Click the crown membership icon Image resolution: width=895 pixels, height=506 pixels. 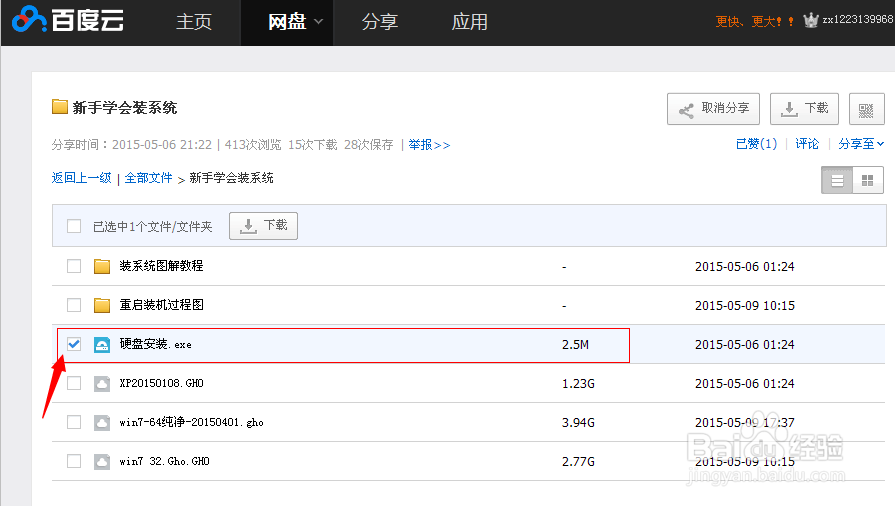point(811,21)
